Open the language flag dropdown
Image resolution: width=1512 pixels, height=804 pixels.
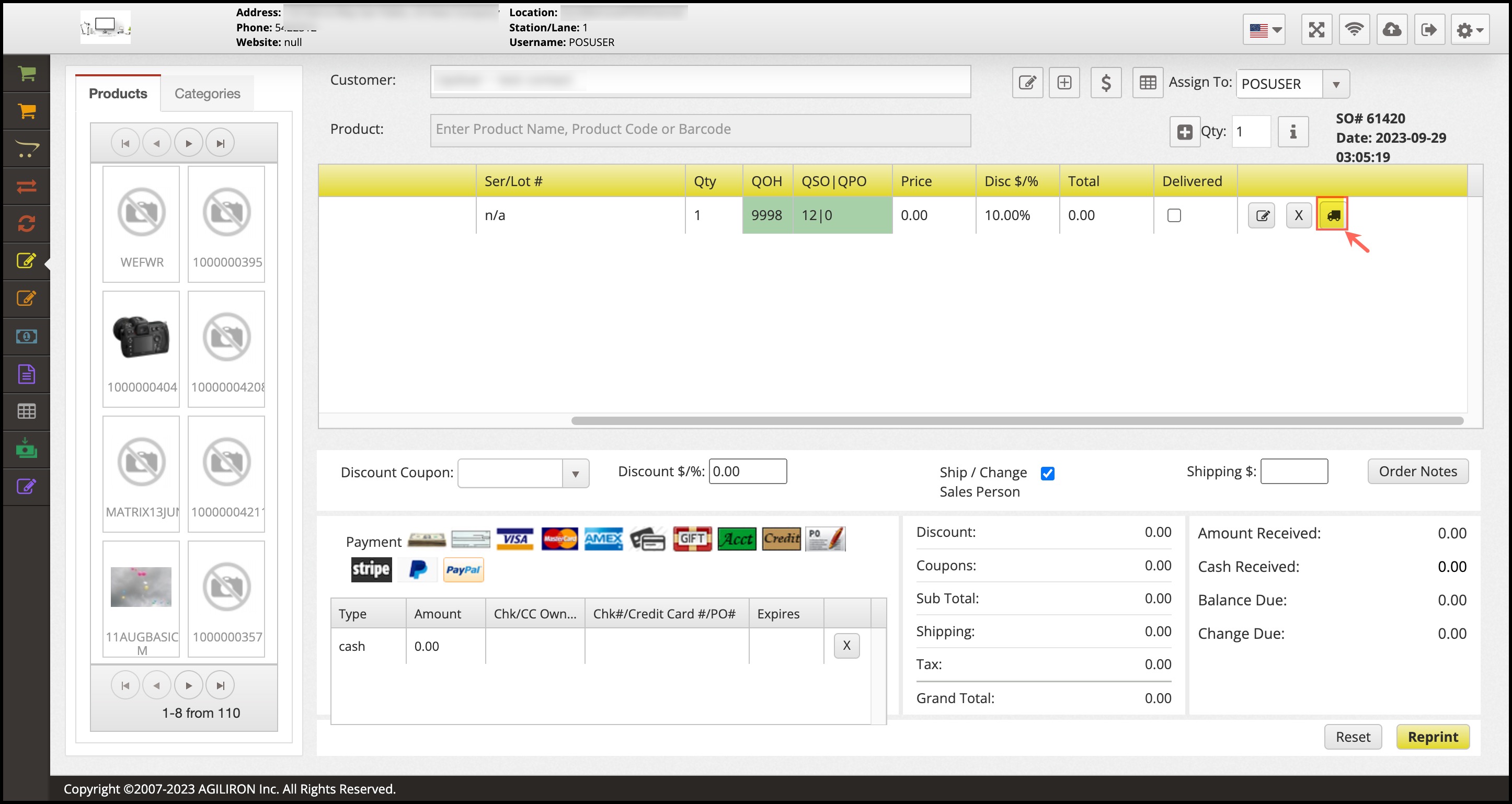pos(1264,30)
